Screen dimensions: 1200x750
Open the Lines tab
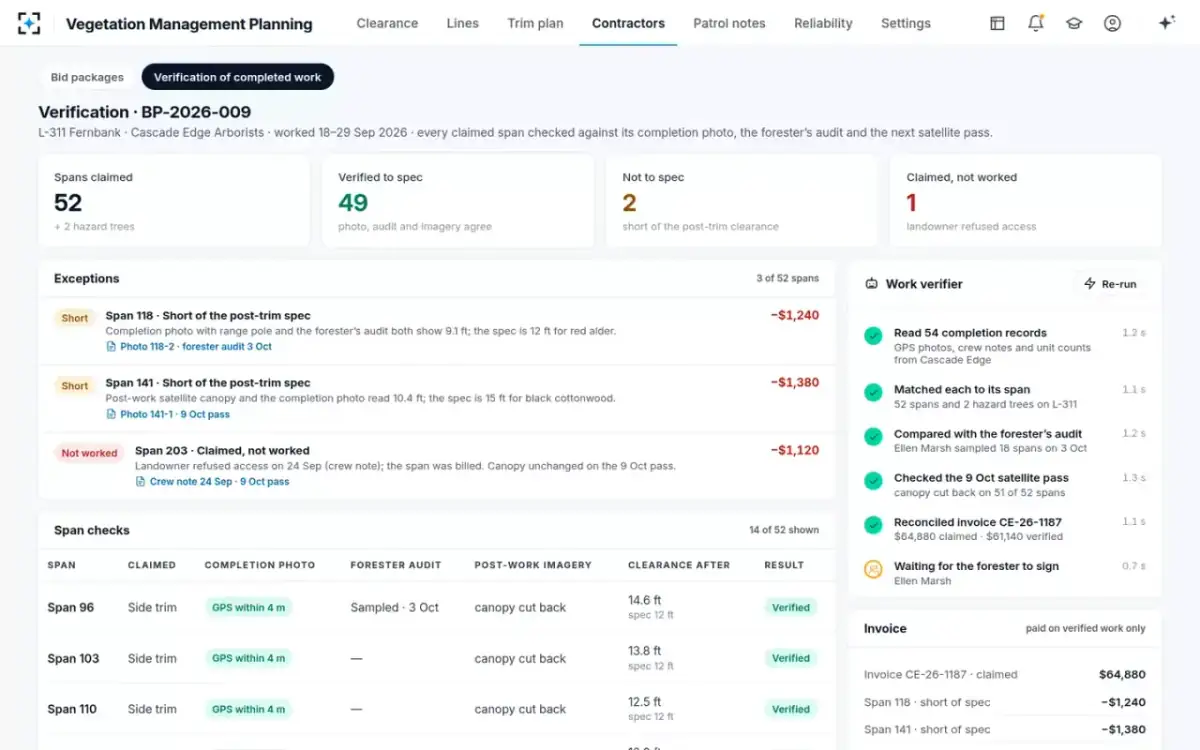(x=462, y=23)
